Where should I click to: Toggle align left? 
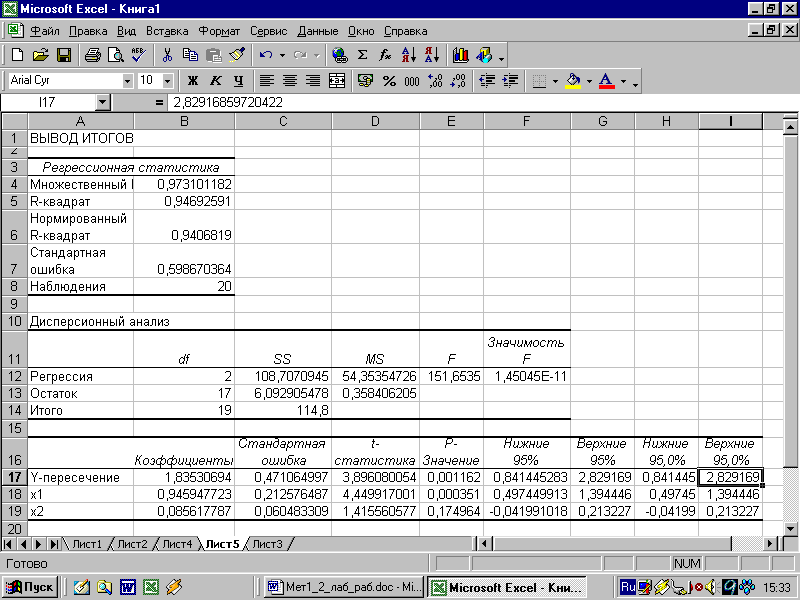[267, 81]
